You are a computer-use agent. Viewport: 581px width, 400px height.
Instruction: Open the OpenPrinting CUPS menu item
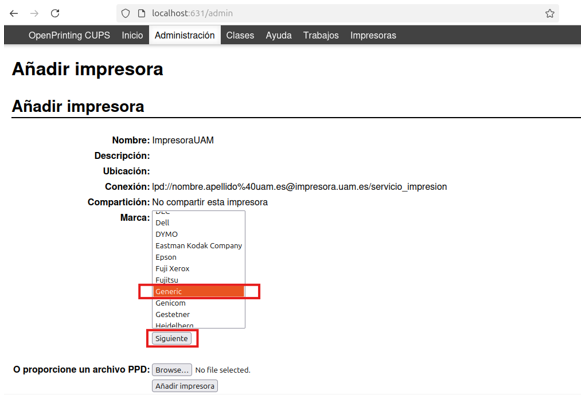pos(69,35)
